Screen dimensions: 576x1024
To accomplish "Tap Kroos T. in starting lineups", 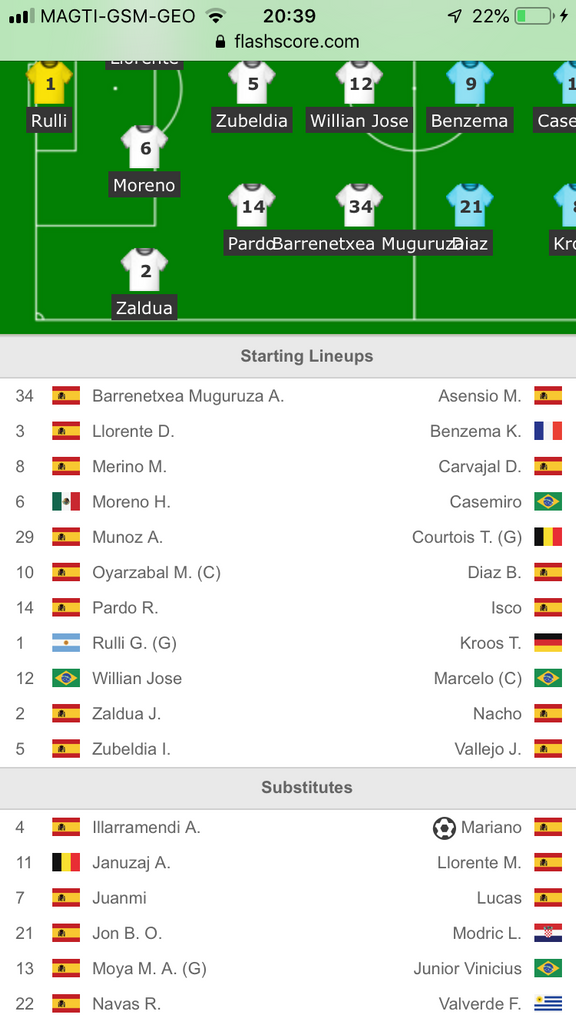I will (490, 643).
